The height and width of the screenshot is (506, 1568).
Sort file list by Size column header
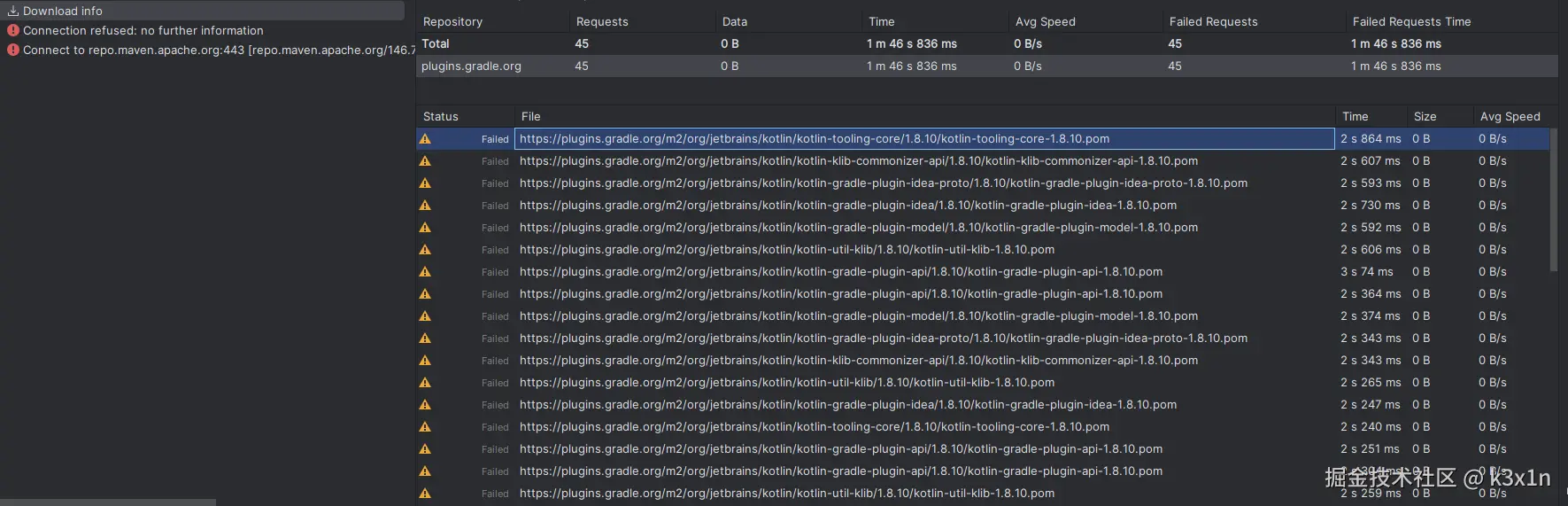point(1425,116)
